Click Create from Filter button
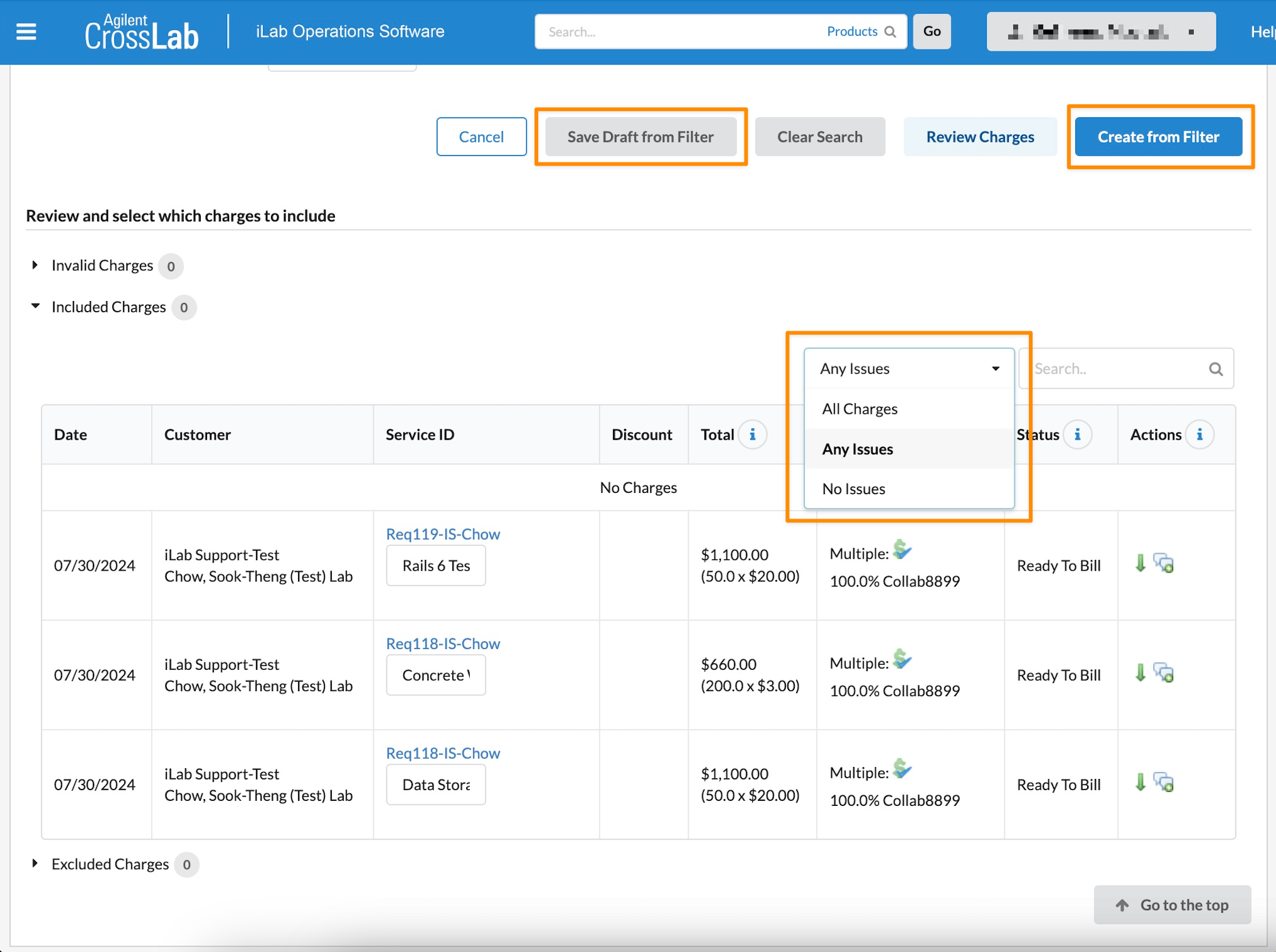 tap(1157, 137)
